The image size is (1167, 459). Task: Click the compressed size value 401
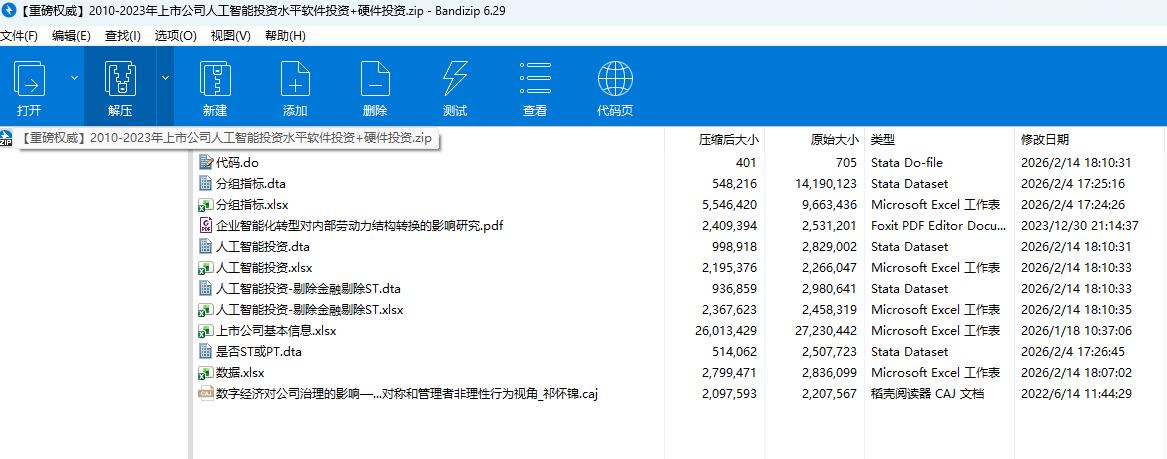746,162
